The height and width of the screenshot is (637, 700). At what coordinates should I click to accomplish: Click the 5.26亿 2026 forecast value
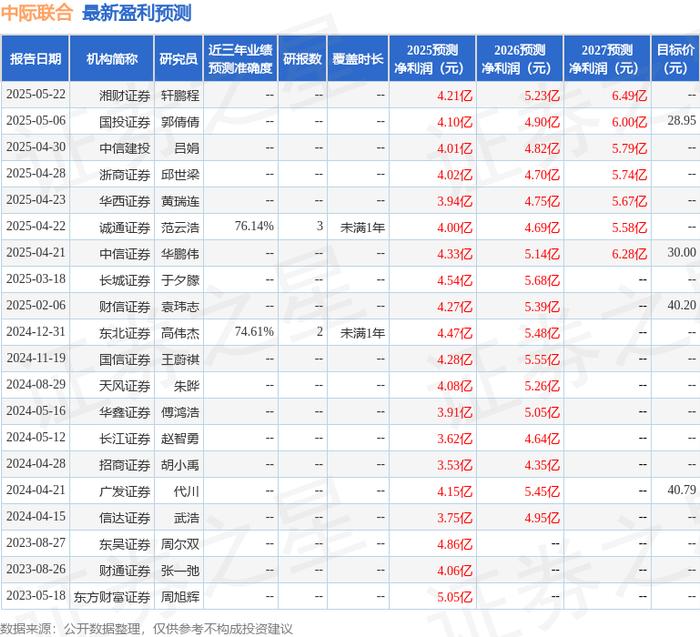[x=542, y=386]
